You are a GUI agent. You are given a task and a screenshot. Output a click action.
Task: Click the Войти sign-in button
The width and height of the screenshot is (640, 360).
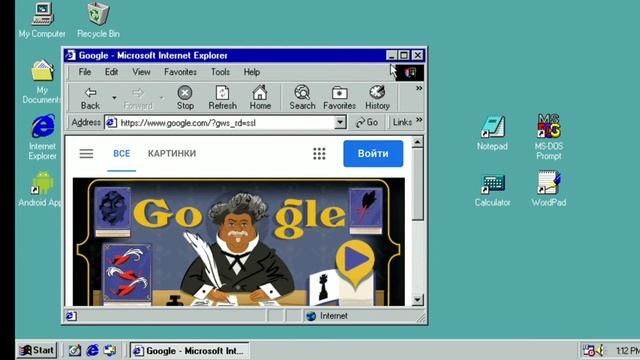pyautogui.click(x=373, y=153)
